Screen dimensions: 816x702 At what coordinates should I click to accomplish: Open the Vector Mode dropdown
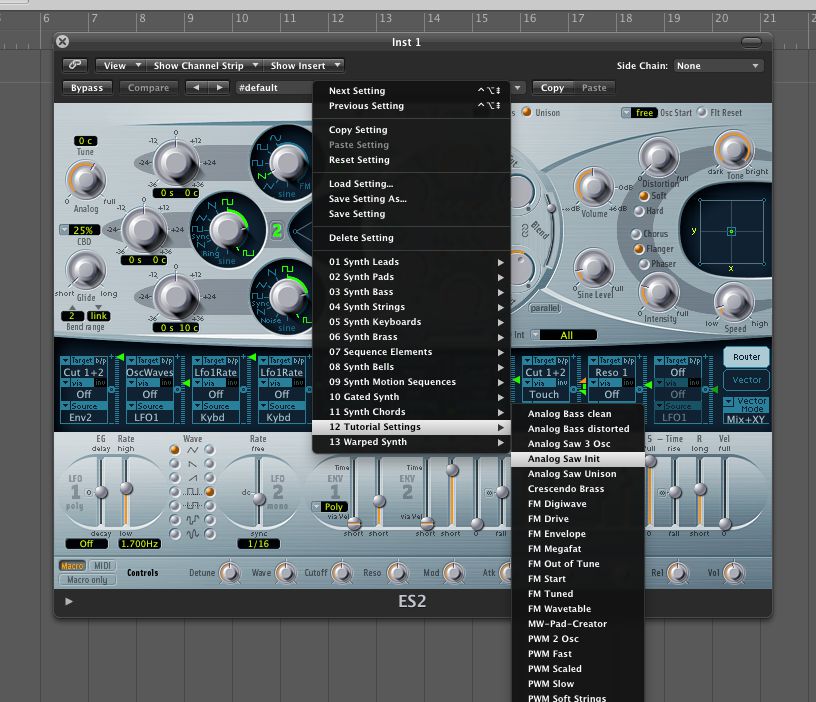[x=745, y=404]
